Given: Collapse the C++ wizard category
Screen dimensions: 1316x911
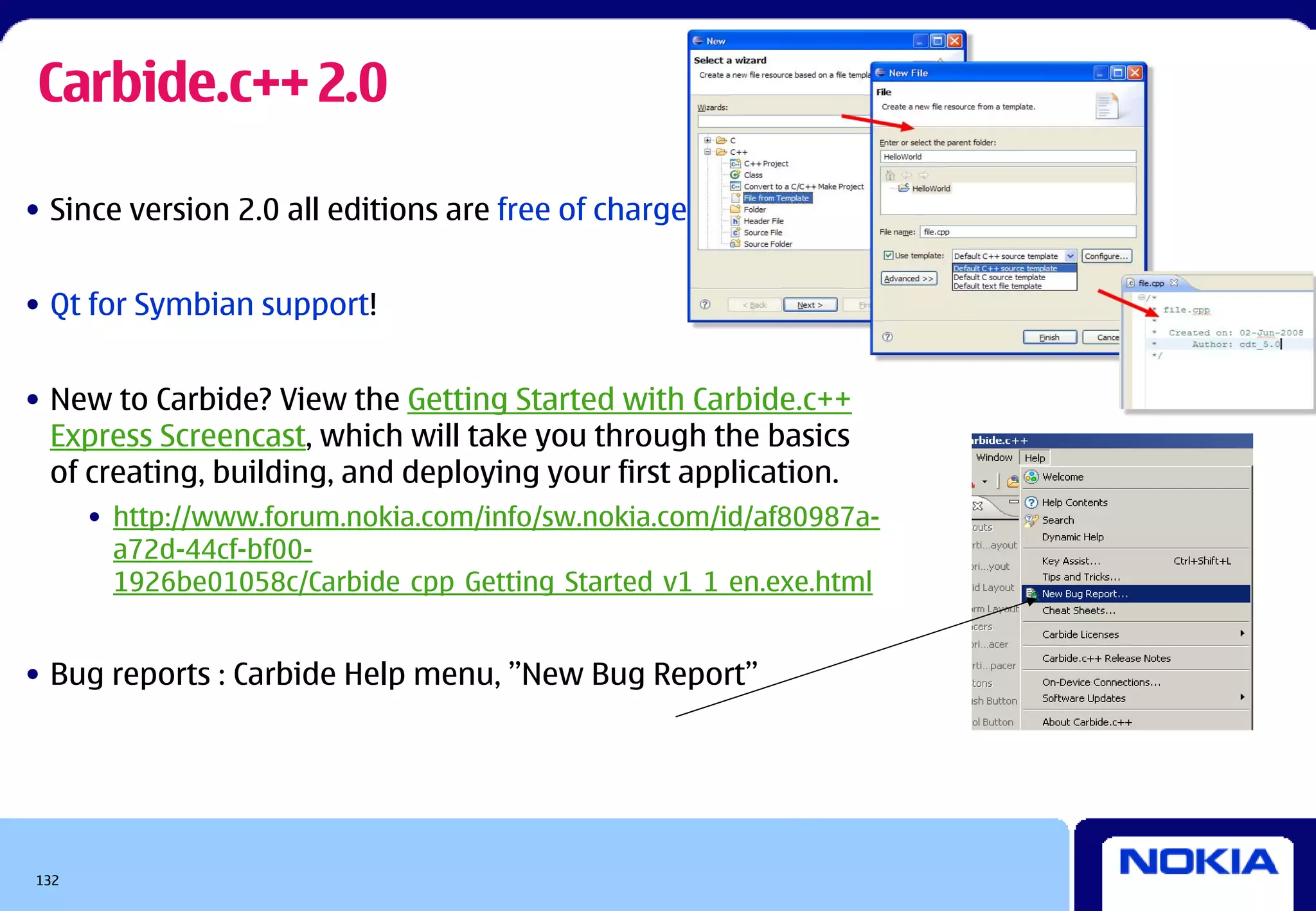Looking at the screenshot, I should (x=707, y=152).
